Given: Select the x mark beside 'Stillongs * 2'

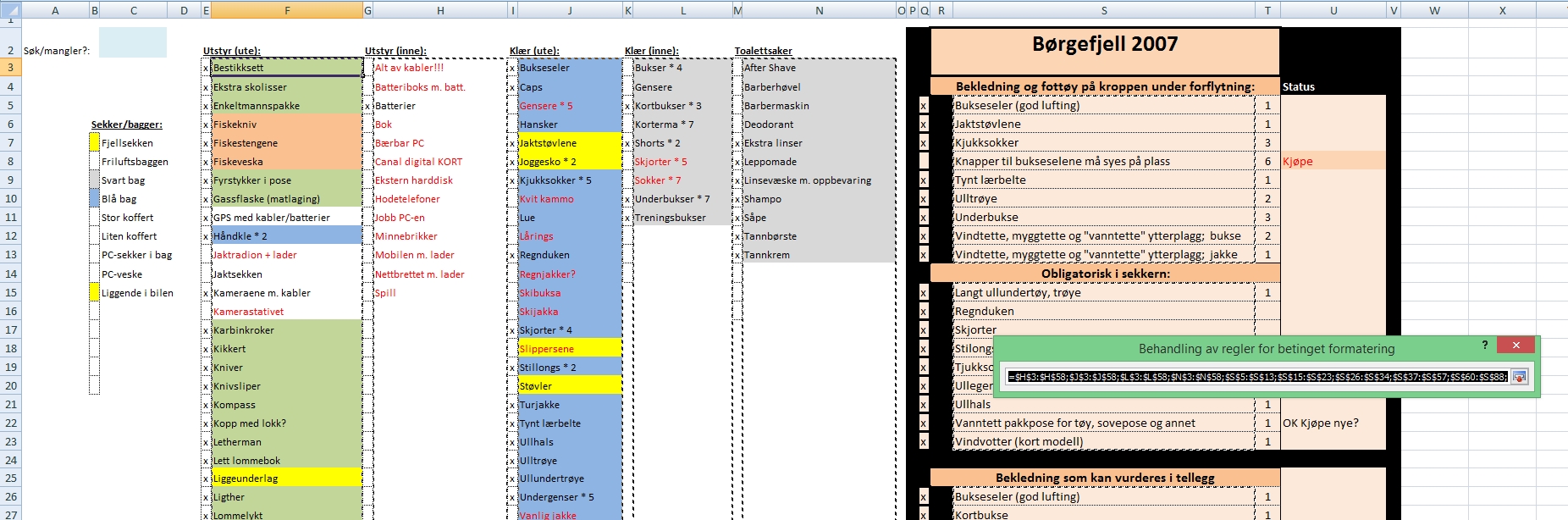Looking at the screenshot, I should 512,368.
